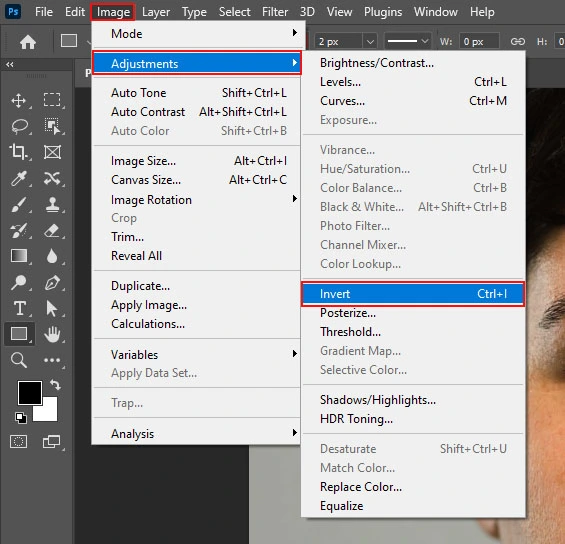Select the Clone Stamp tool
This screenshot has height=544, width=565.
[x=52, y=205]
